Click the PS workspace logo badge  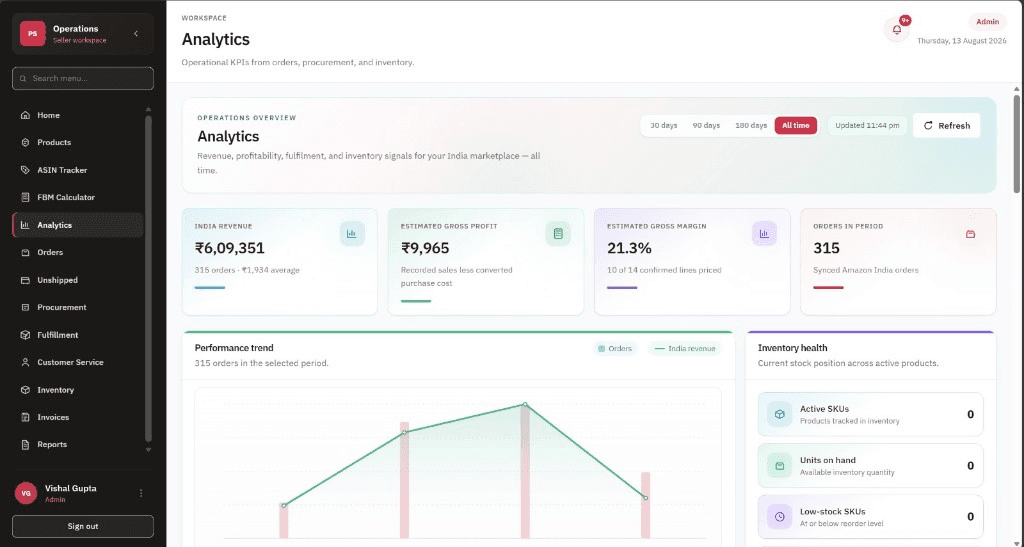pos(32,34)
